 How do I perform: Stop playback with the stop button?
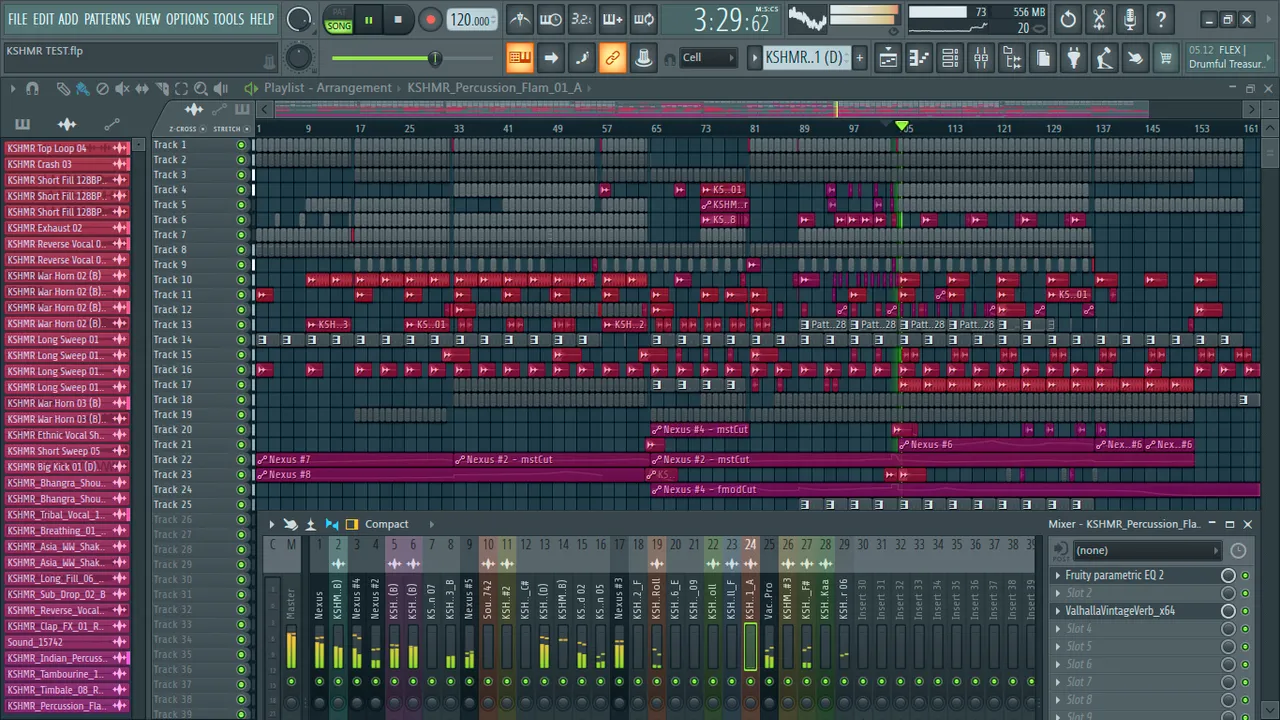tap(398, 20)
